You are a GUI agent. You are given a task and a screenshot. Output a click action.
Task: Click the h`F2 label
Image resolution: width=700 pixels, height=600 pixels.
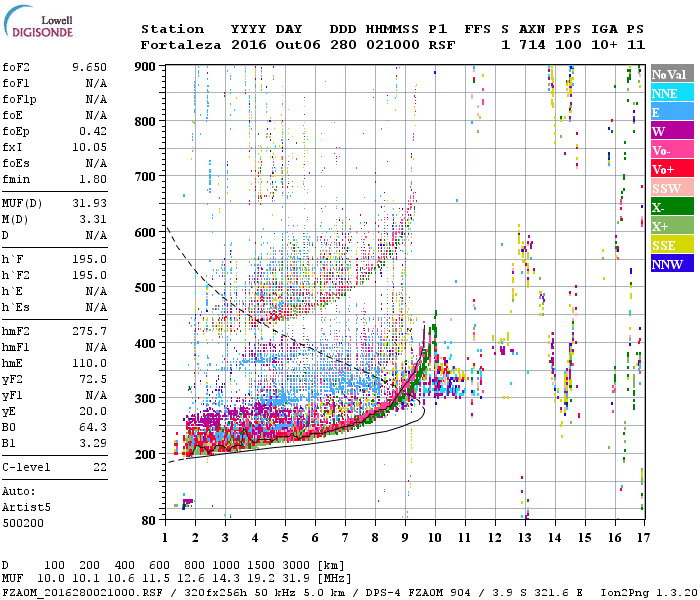coord(16,275)
